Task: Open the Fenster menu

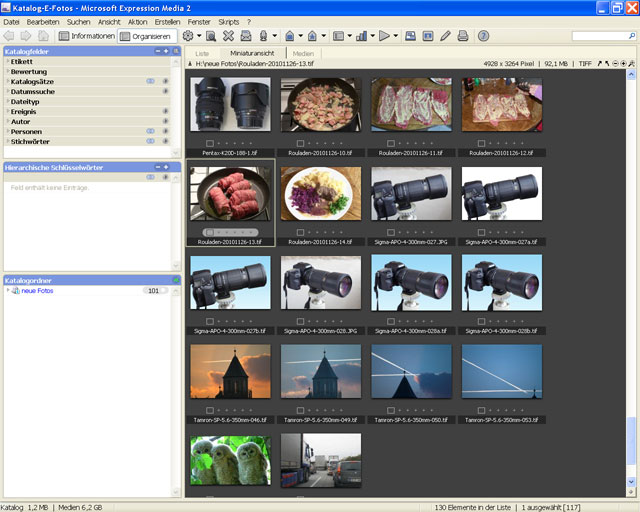Action: click(x=199, y=21)
